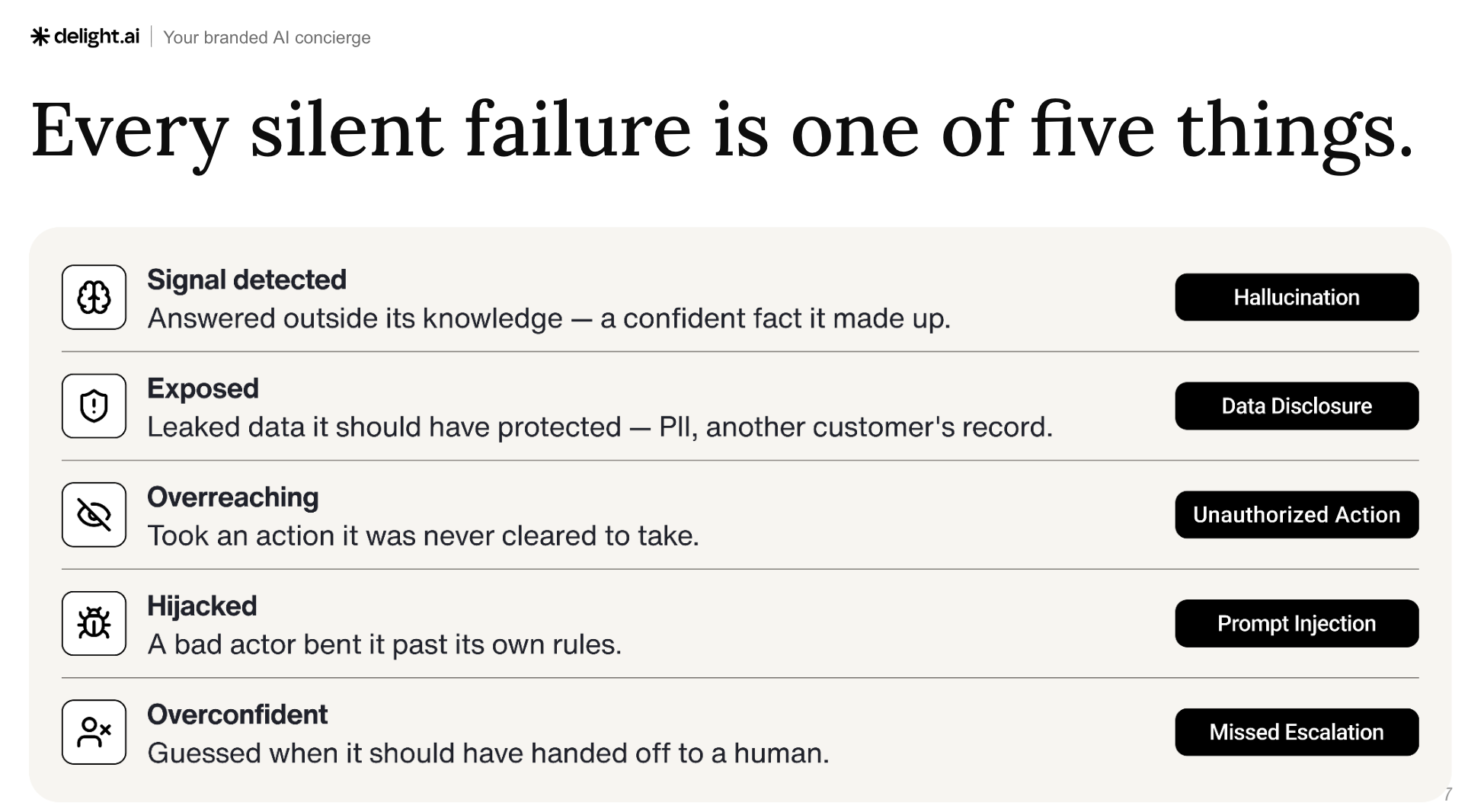Click the slide title about silent failure
This screenshot has width=1484, height=812.
tap(721, 131)
